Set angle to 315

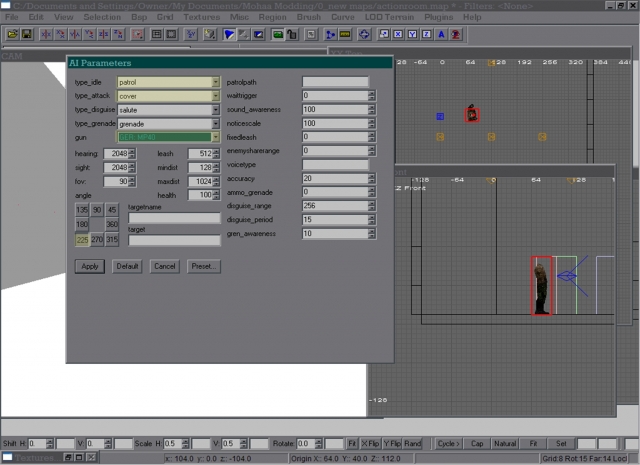tap(112, 239)
